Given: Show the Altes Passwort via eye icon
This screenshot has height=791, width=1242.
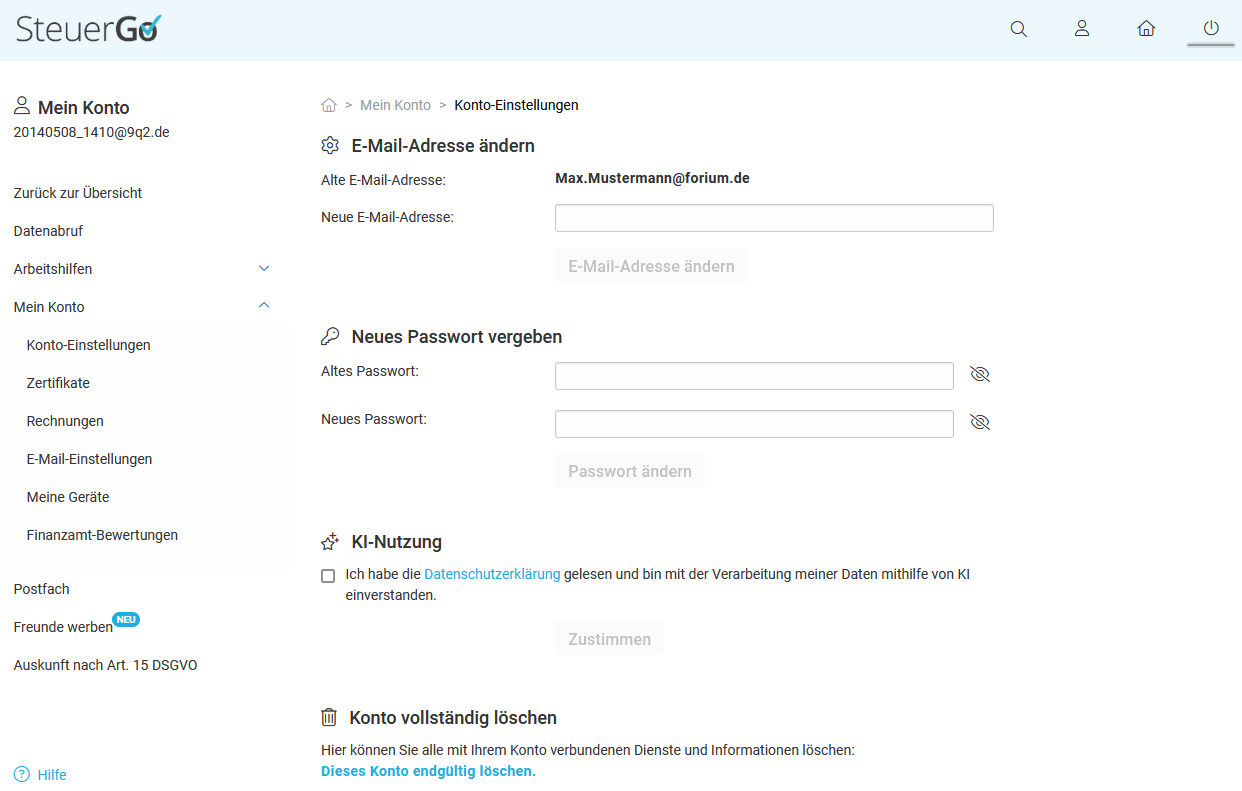Looking at the screenshot, I should tap(980, 375).
